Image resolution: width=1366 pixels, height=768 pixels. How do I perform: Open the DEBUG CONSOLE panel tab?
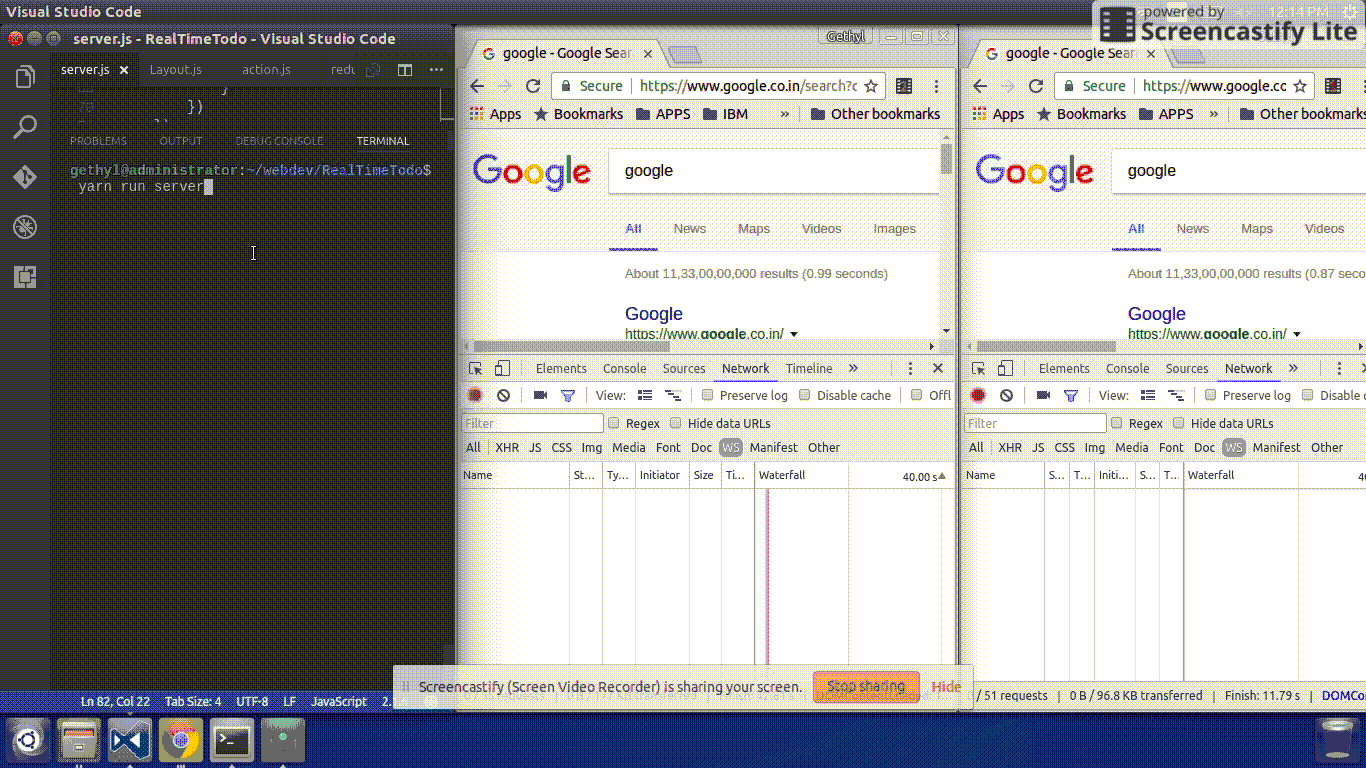click(x=279, y=141)
